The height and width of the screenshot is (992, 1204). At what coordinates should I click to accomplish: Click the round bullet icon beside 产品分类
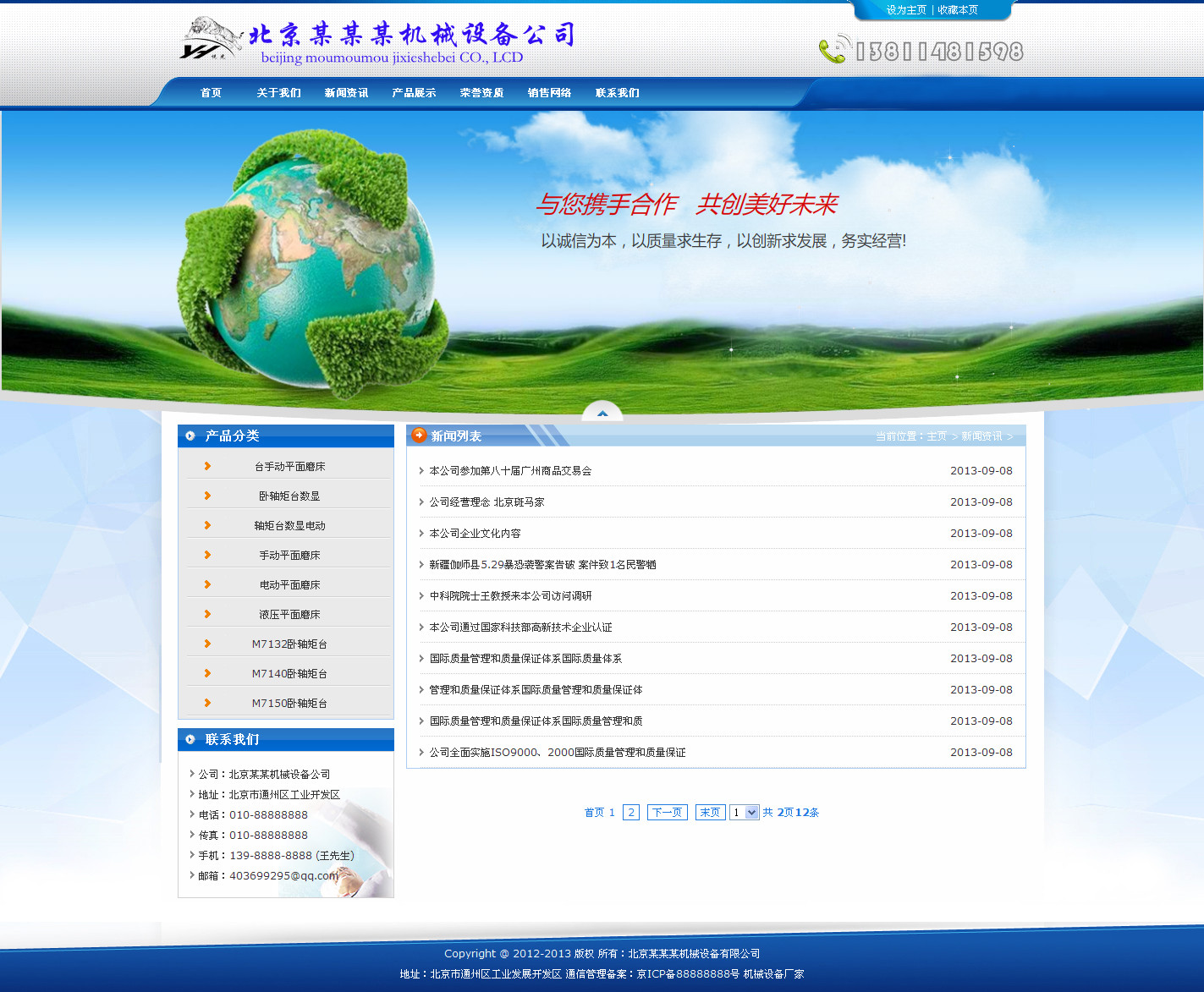tap(190, 436)
